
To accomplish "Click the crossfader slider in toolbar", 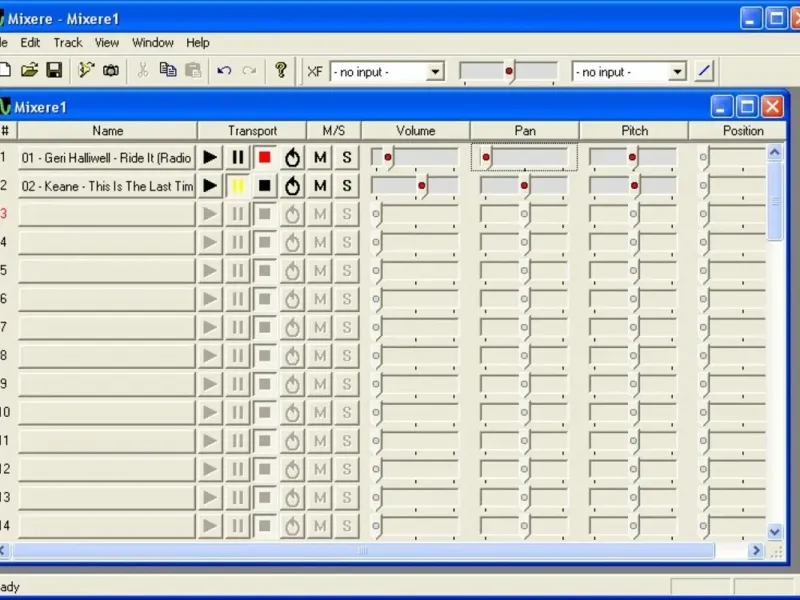I will point(509,72).
